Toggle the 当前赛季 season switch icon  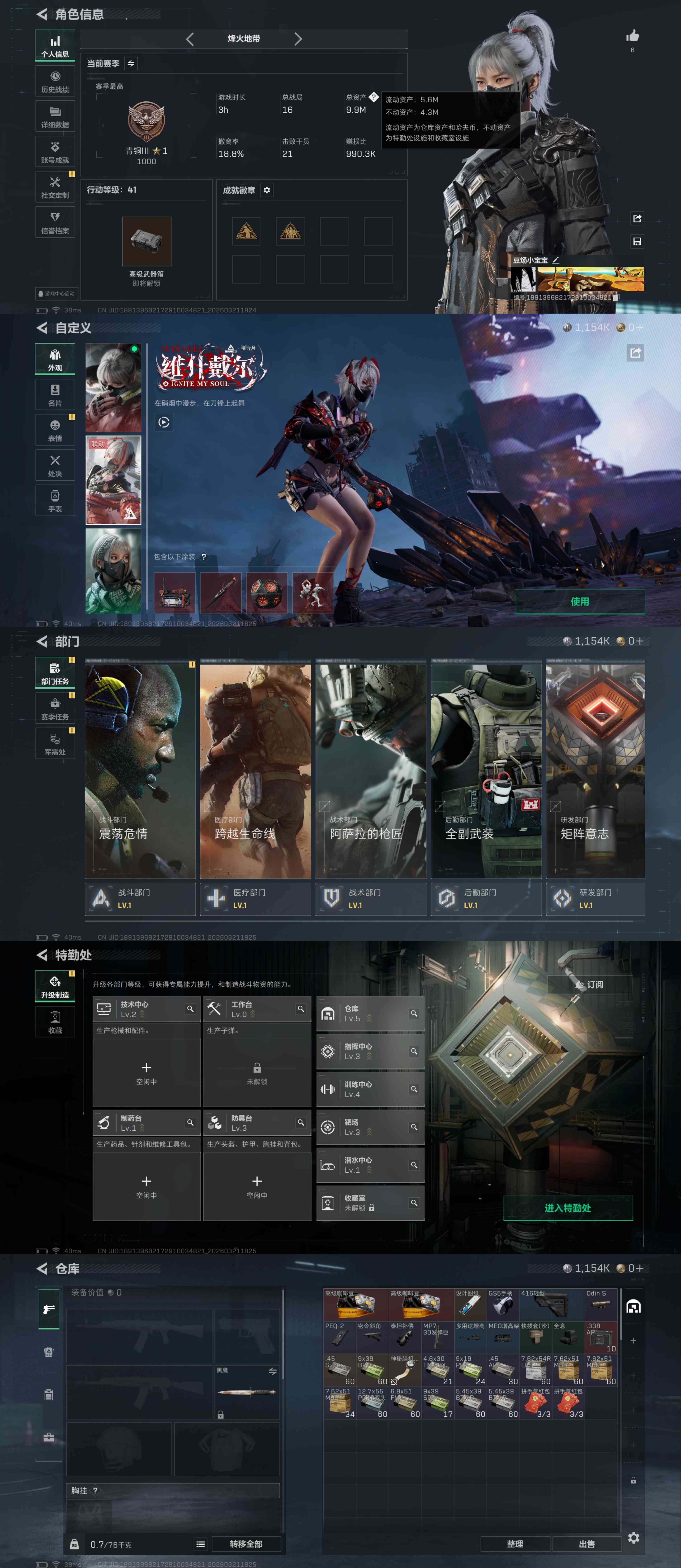[x=131, y=63]
